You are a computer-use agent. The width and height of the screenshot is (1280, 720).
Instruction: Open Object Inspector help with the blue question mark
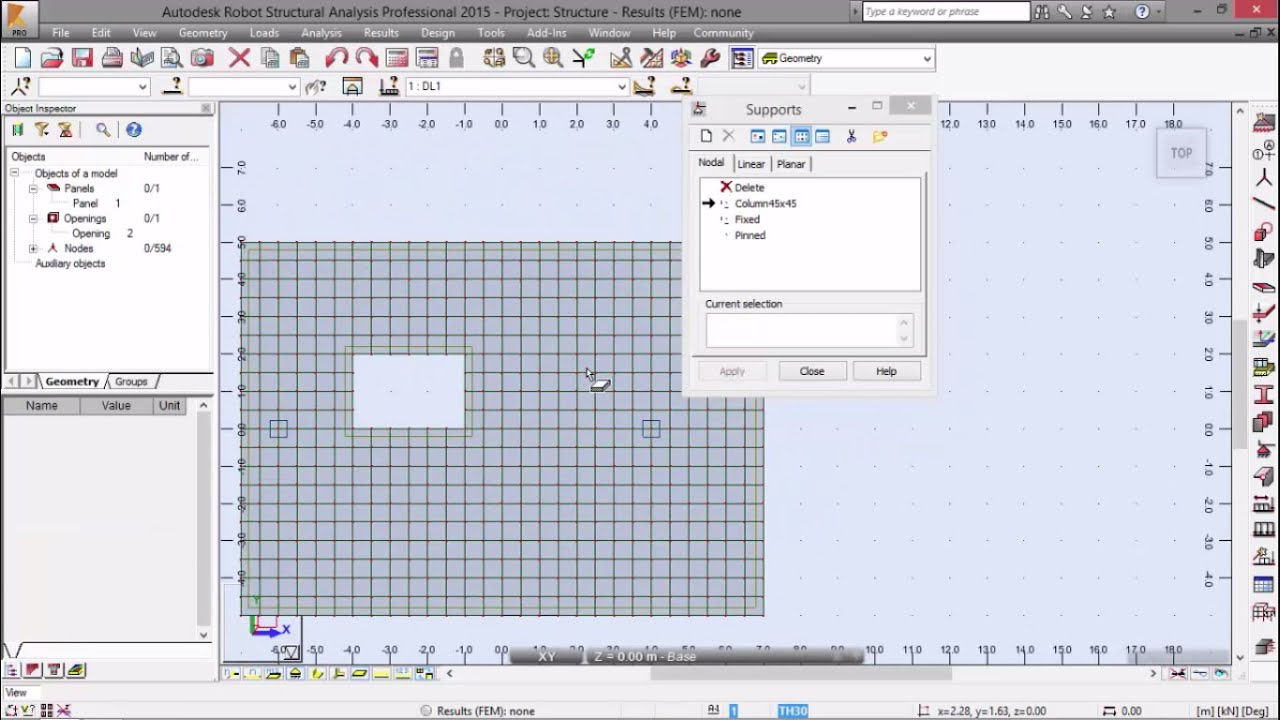tap(133, 129)
